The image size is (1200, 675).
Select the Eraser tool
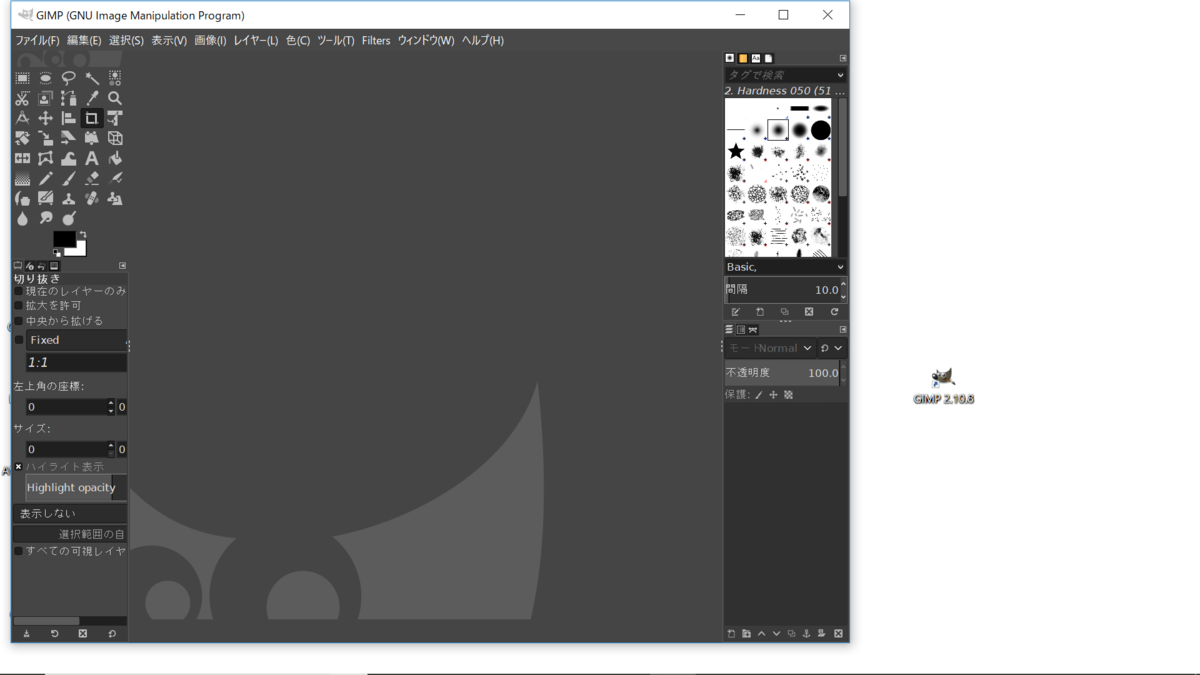92,179
